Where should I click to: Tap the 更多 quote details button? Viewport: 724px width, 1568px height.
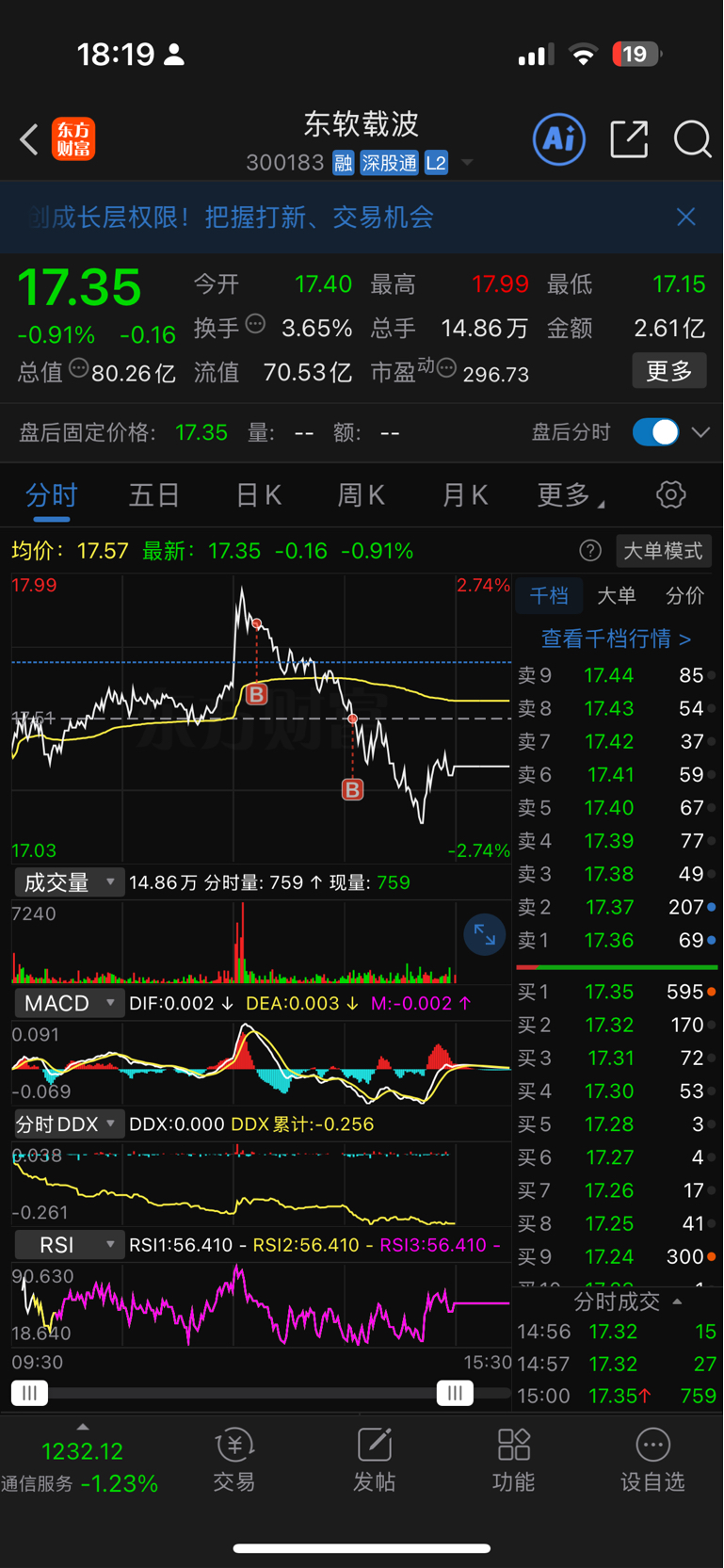pos(669,371)
